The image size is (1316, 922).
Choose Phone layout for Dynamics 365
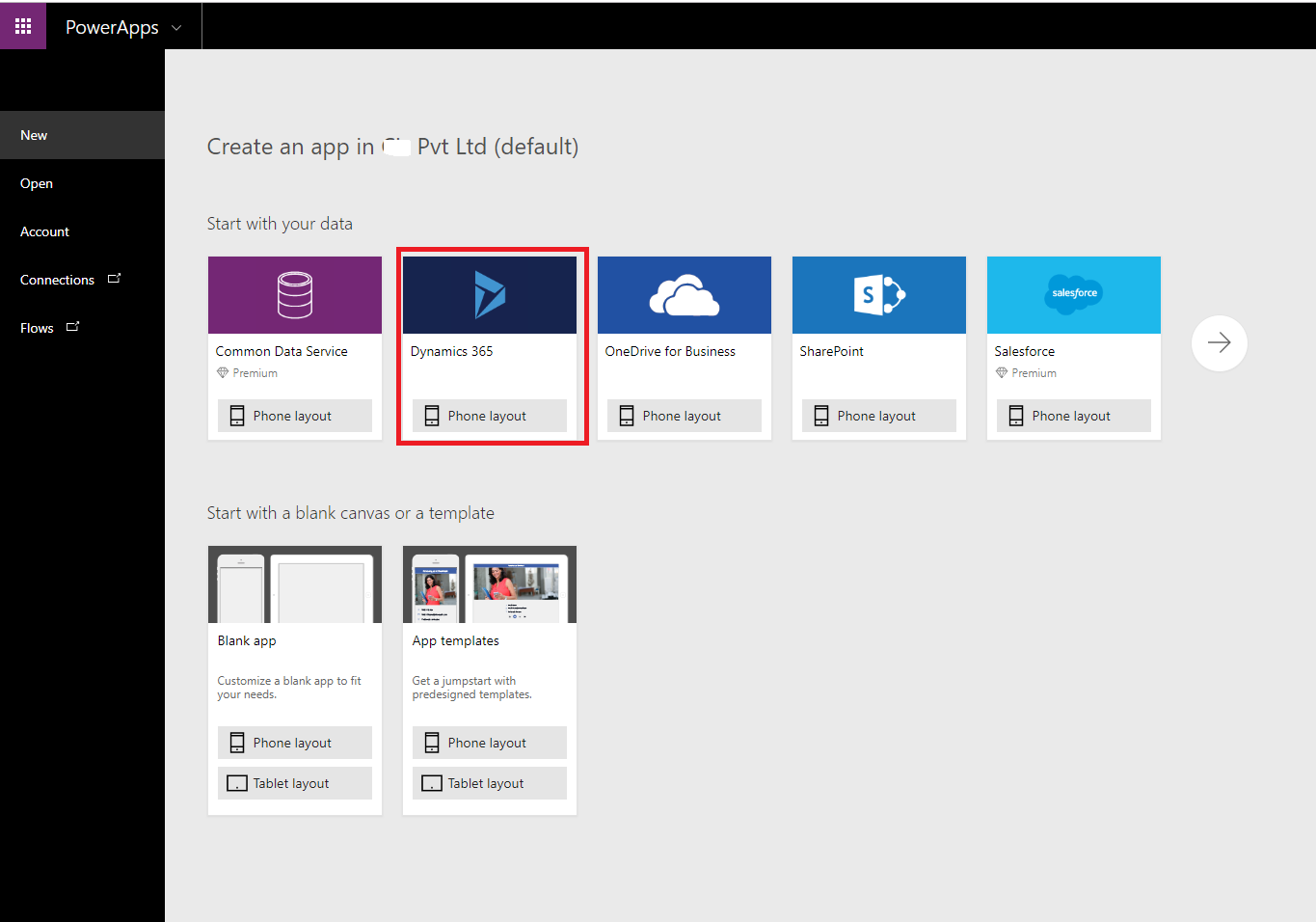(489, 415)
